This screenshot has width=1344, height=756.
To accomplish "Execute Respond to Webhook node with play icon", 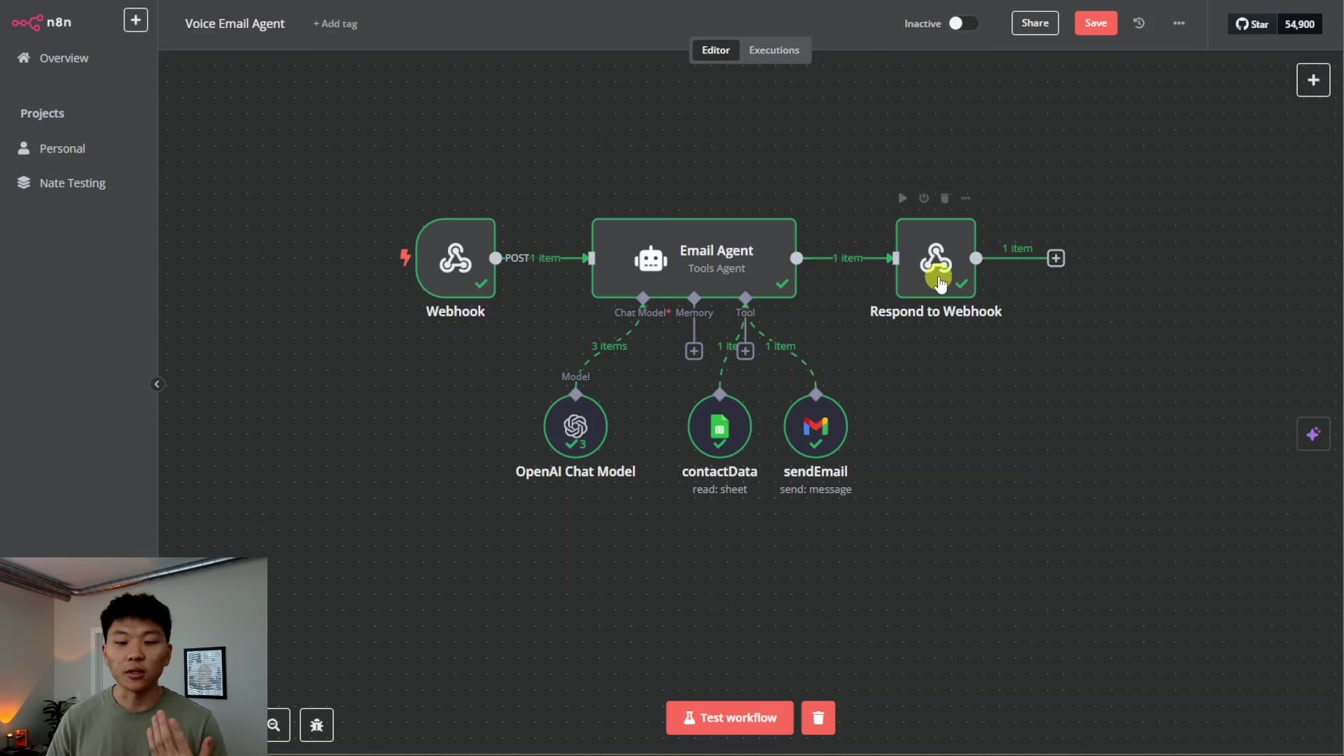I will (903, 198).
